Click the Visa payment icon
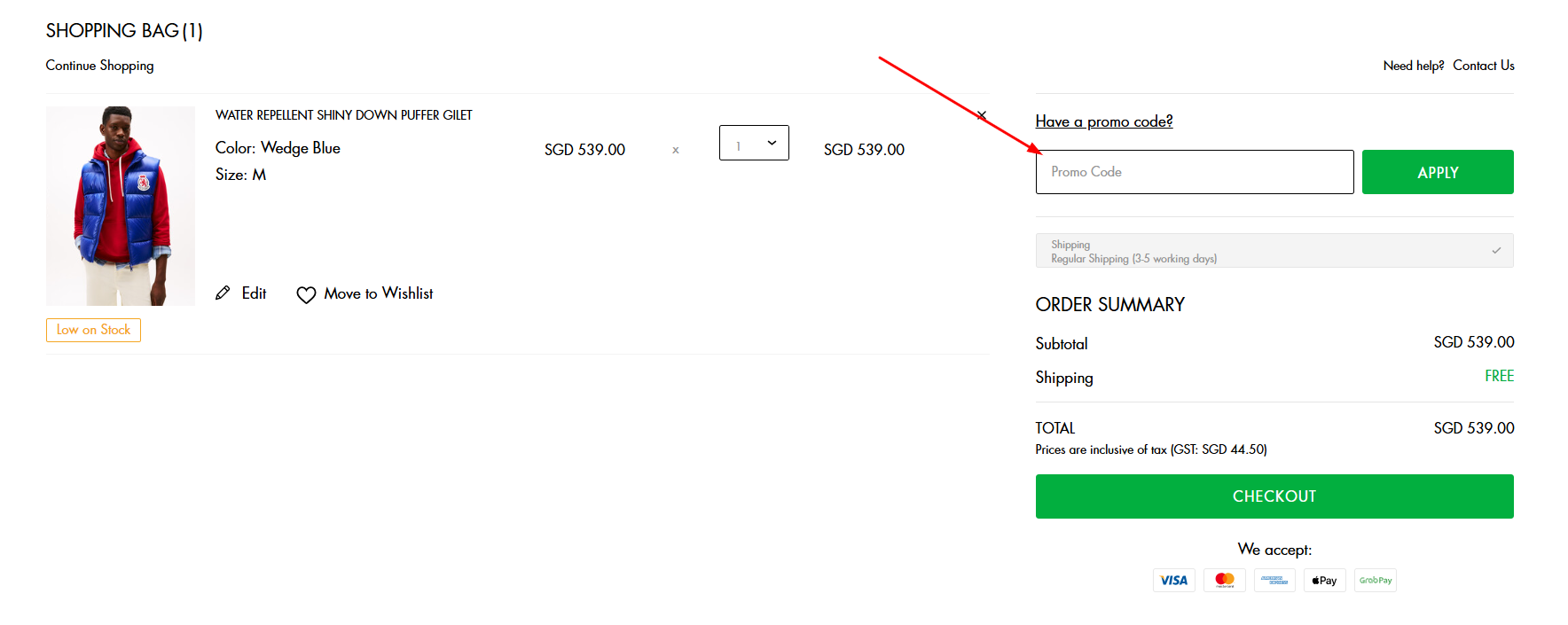 [x=1173, y=581]
